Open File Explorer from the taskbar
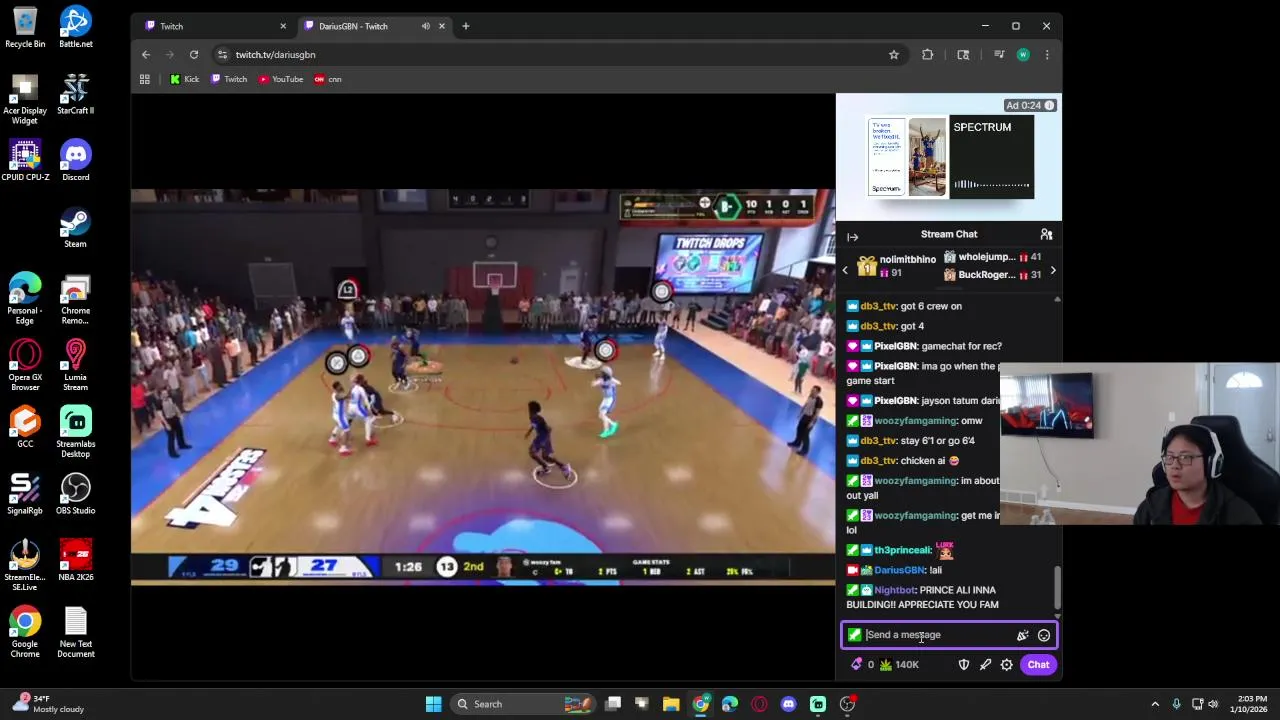The width and height of the screenshot is (1280, 720). point(671,704)
